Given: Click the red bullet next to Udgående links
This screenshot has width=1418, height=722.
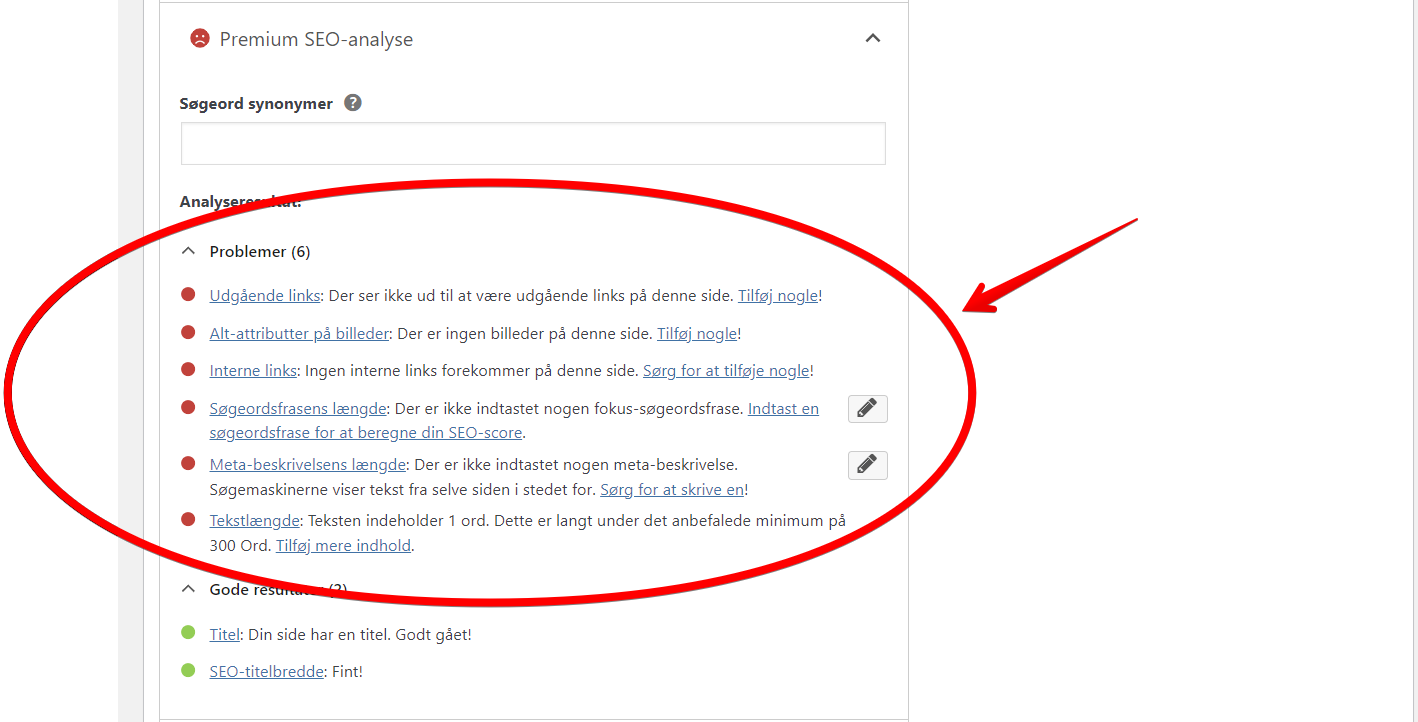Looking at the screenshot, I should 188,295.
